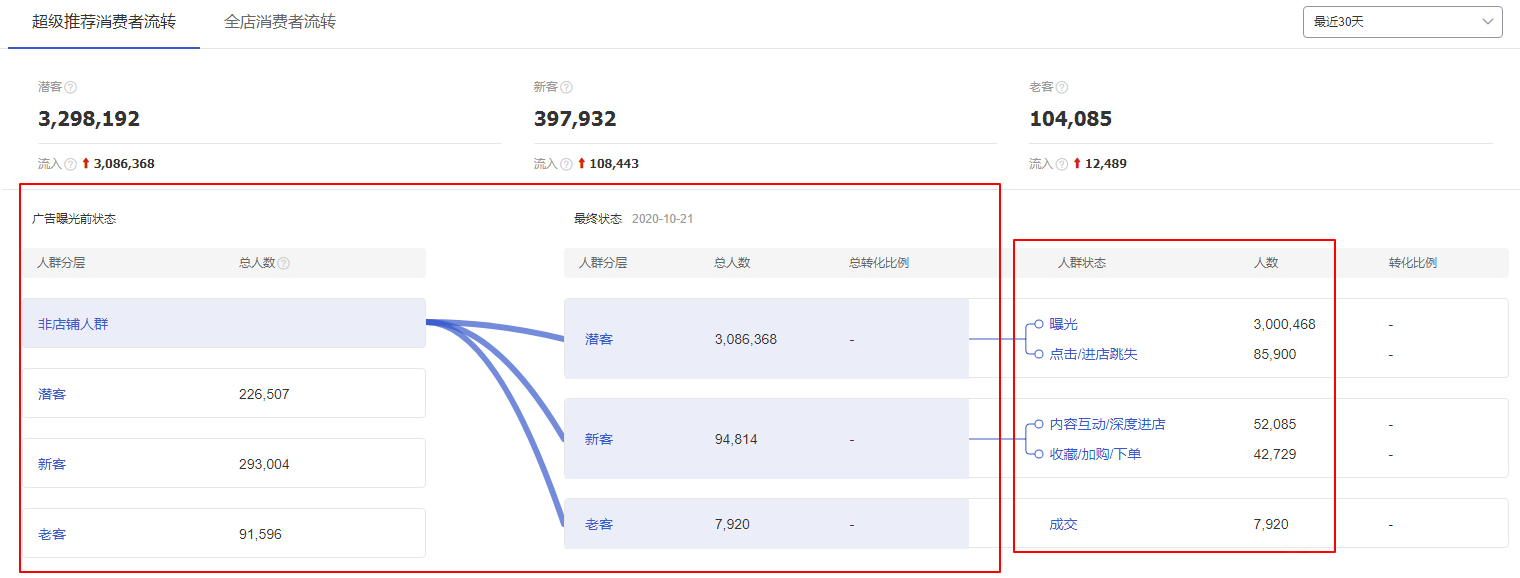Viewport: 1520px width, 578px height.
Task: Click the 成交 status link
Action: tap(1063, 524)
